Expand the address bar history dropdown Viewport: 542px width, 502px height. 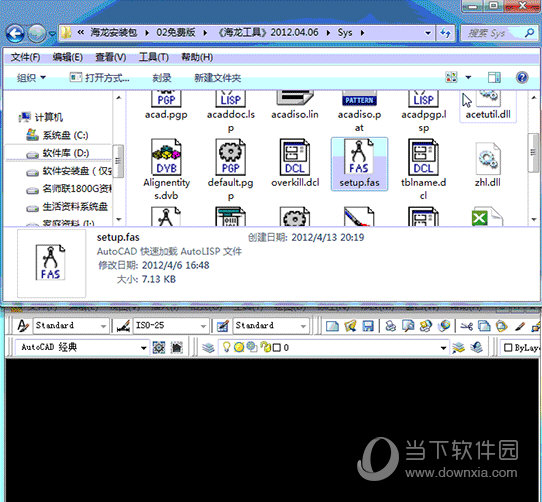pyautogui.click(x=428, y=33)
